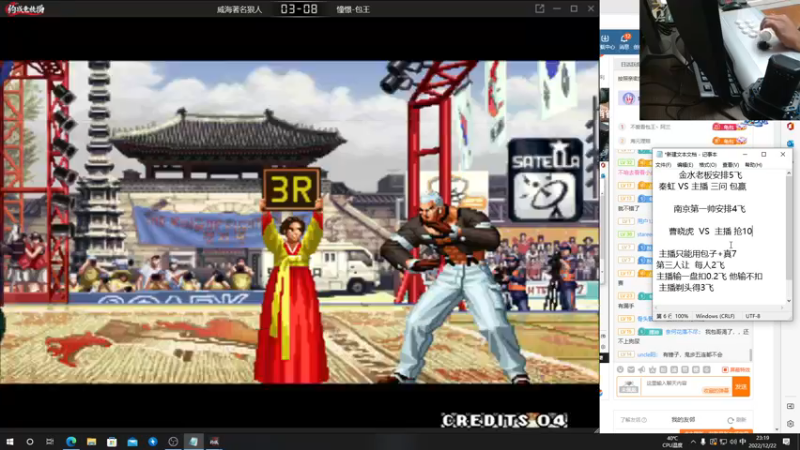Open the 格式(O) menu in Notepad
Viewport: 800px width, 450px height.
tap(708, 165)
